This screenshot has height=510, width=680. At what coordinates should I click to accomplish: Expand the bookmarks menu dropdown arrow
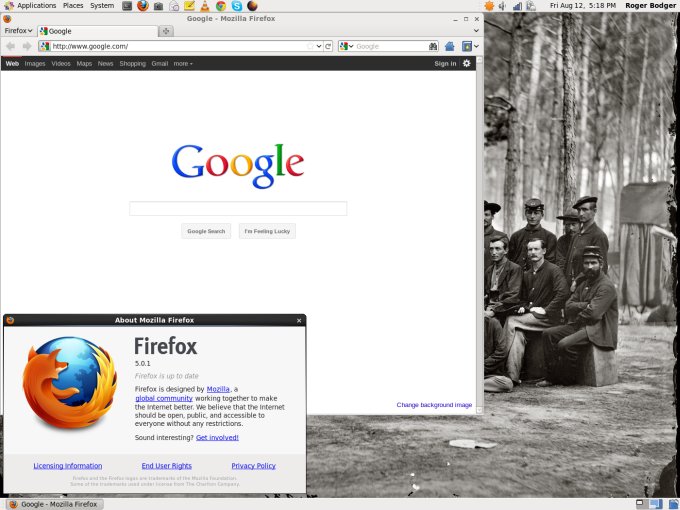click(476, 46)
